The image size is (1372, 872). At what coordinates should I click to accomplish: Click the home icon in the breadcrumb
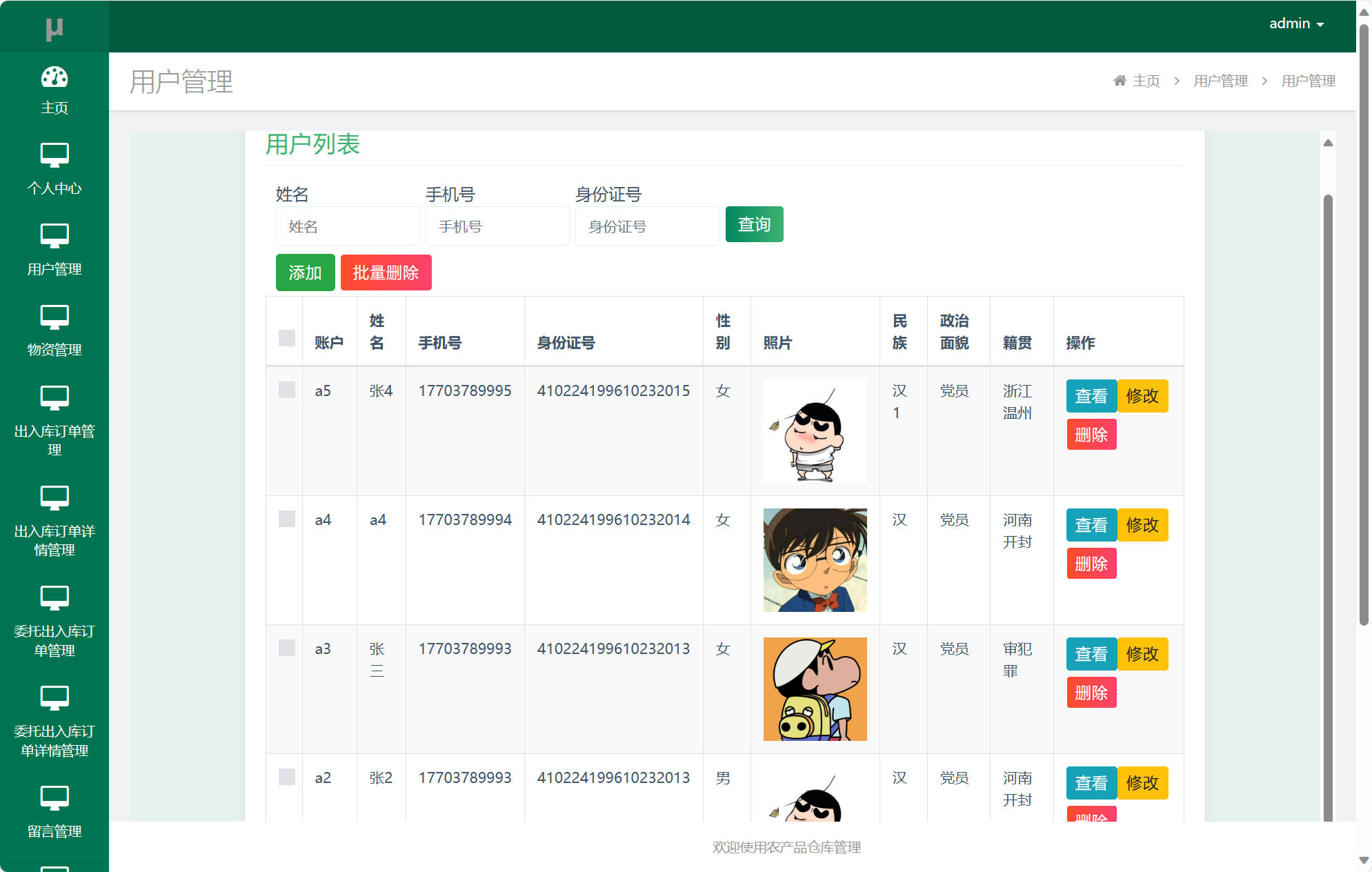tap(1119, 80)
